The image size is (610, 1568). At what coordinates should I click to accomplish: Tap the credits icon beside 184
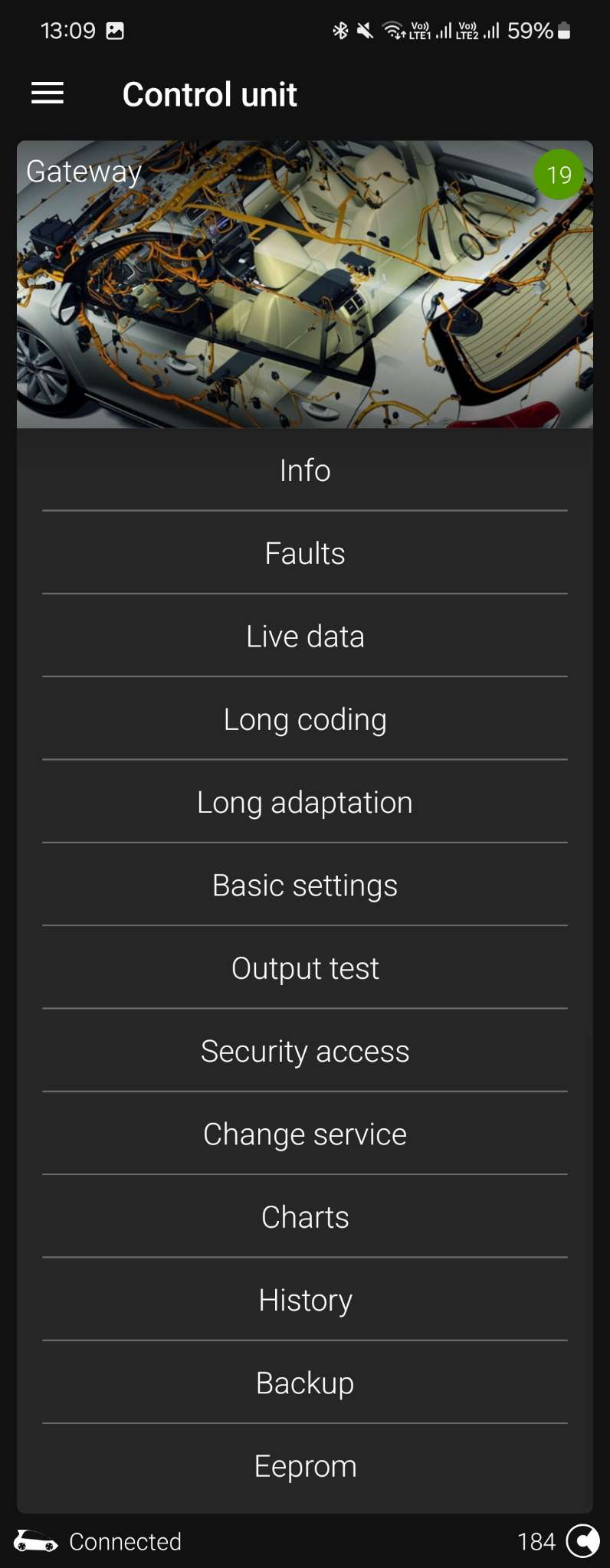[583, 1540]
